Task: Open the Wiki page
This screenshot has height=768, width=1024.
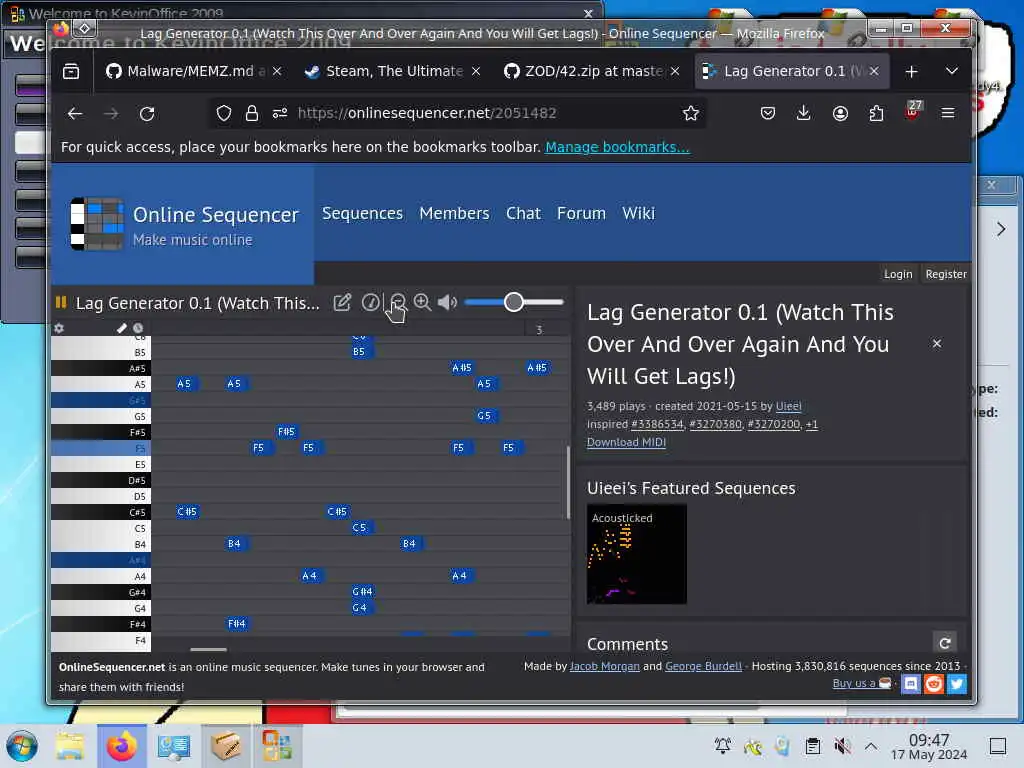Action: coord(638,214)
